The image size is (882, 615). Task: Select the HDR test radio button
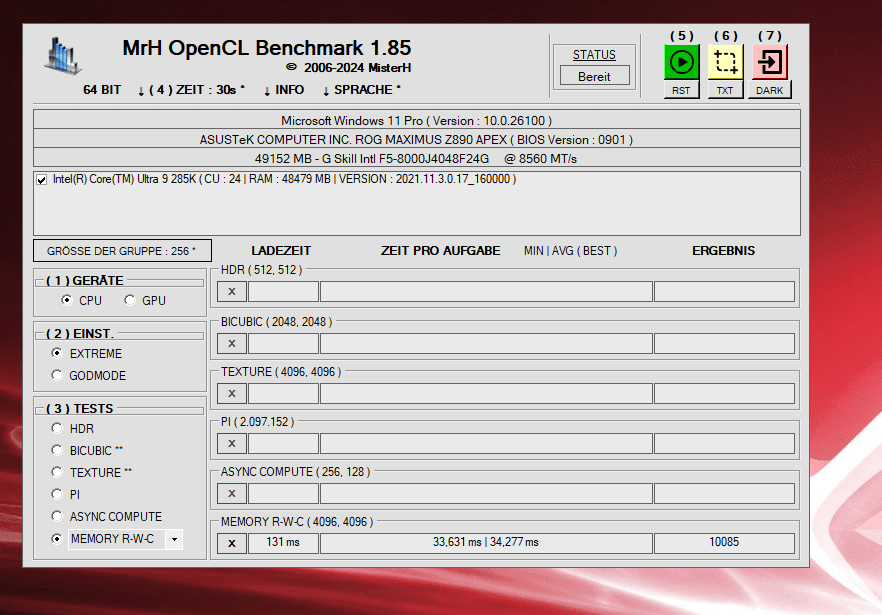(57, 428)
